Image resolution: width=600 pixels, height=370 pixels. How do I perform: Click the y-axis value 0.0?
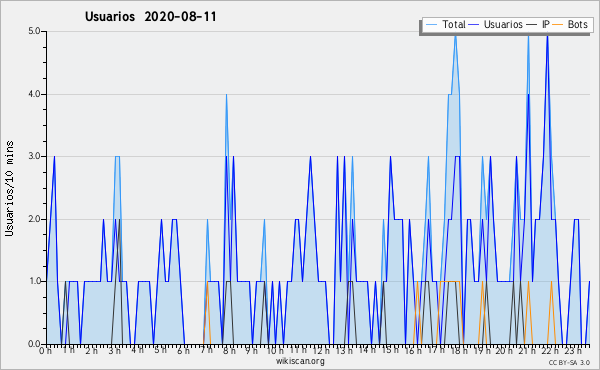(x=34, y=344)
